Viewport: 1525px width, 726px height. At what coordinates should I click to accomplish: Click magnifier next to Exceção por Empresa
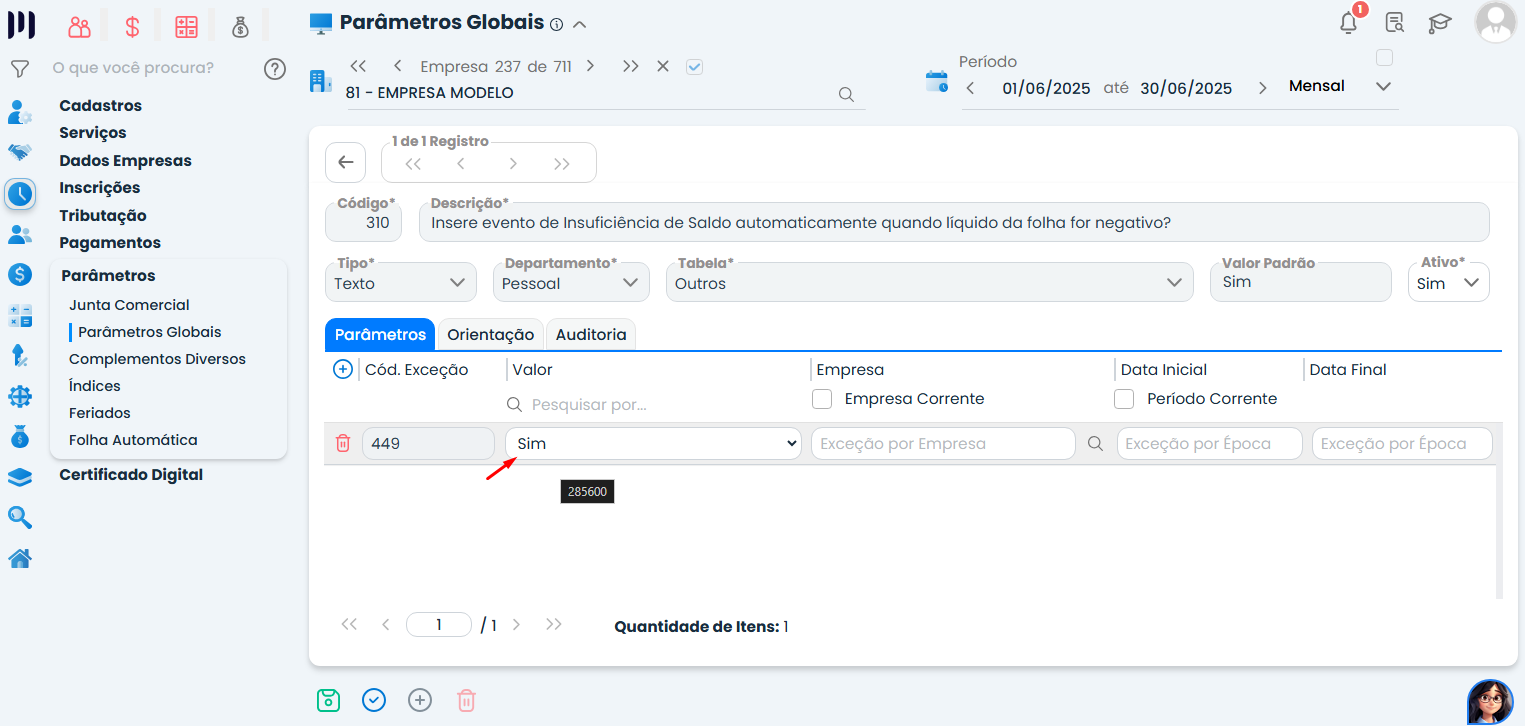coord(1096,444)
